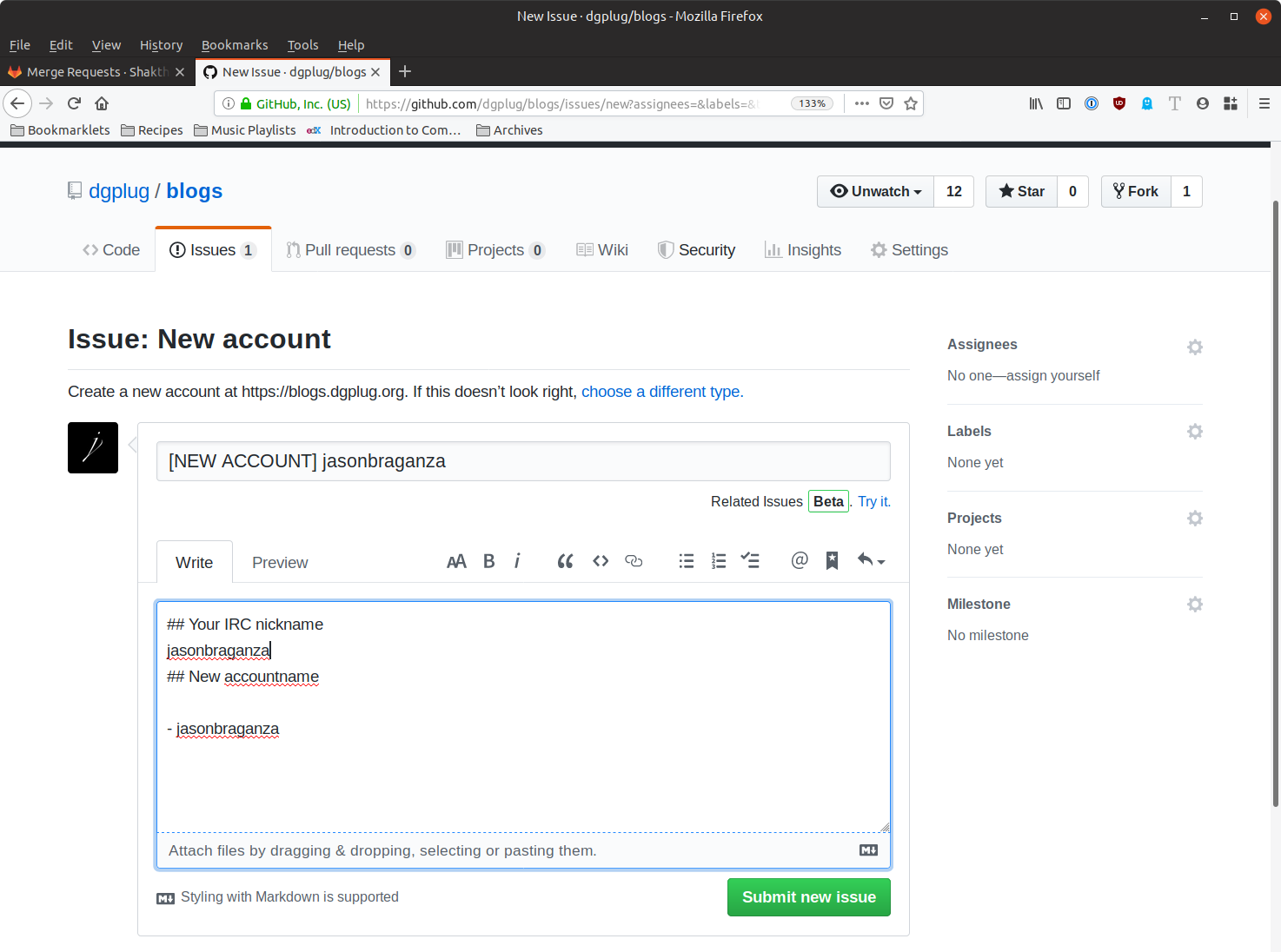Fork the blogs repository
The height and width of the screenshot is (952, 1281).
coord(1136,191)
